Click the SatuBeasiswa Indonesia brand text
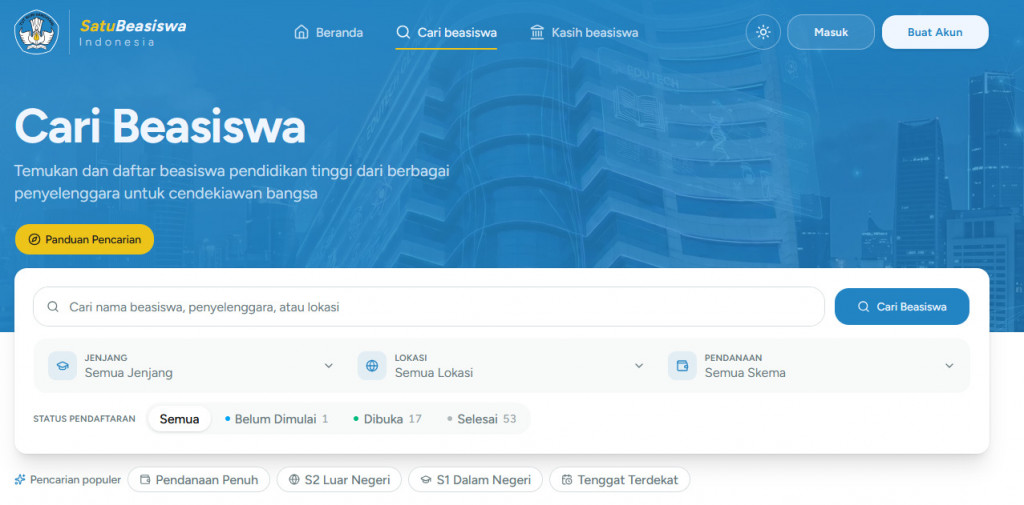This screenshot has width=1024, height=505. 133,33
